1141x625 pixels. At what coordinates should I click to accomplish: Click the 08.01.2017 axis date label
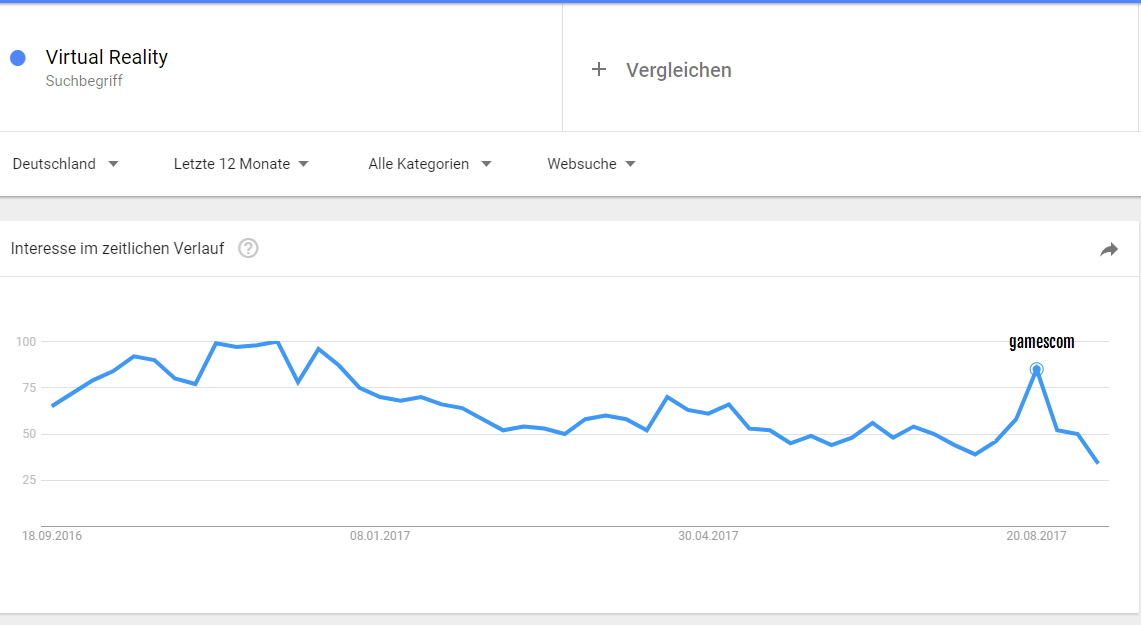coord(380,536)
